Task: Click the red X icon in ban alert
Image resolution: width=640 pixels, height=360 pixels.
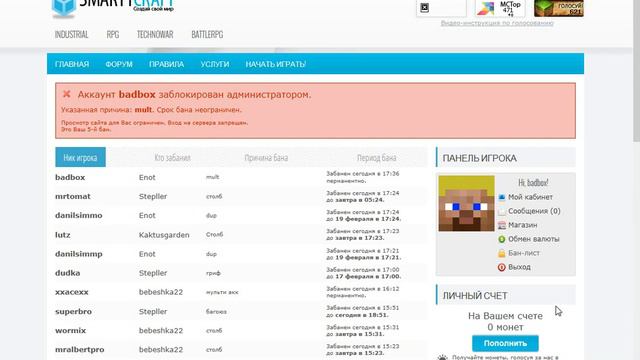Action: click(x=67, y=94)
